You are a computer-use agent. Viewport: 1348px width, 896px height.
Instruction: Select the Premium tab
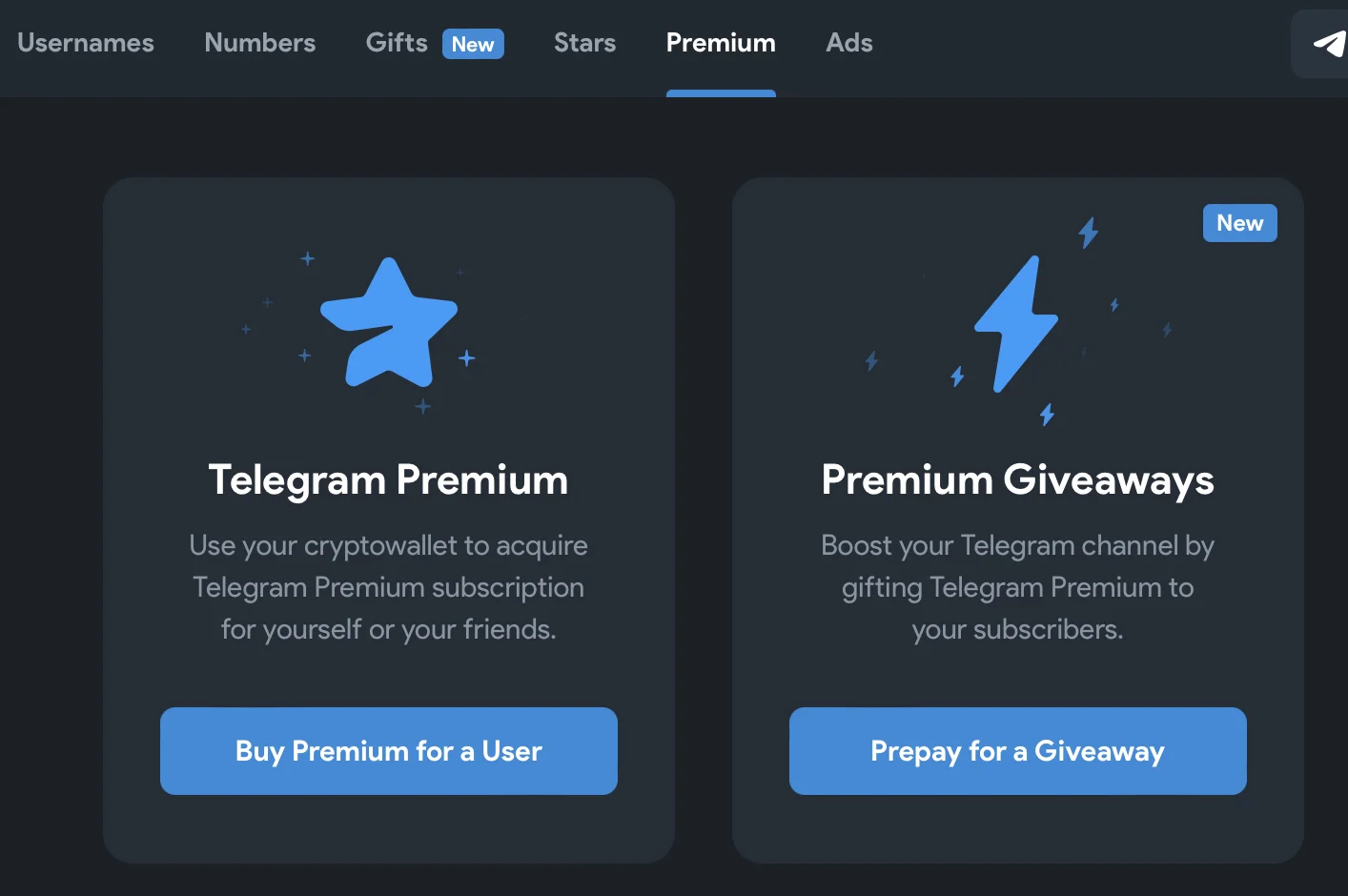721,43
